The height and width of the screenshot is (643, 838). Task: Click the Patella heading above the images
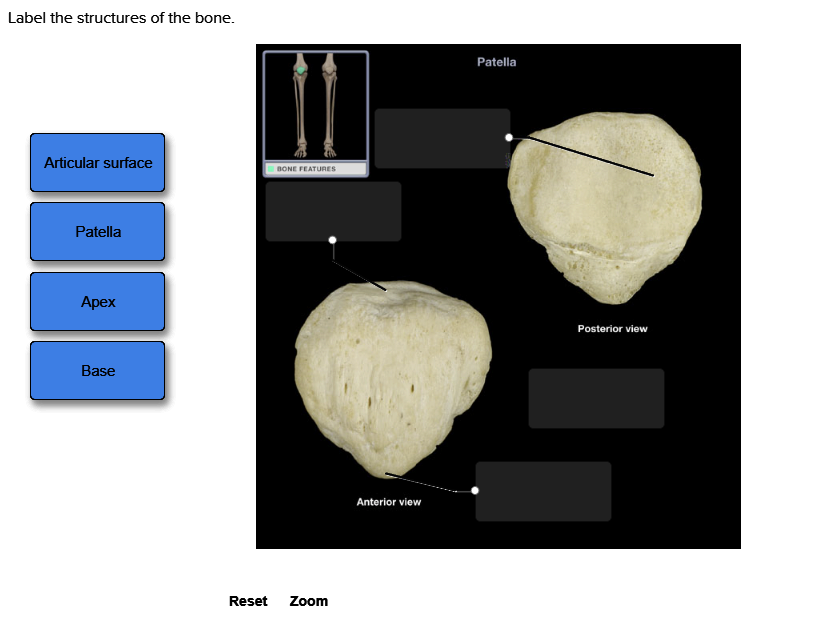tap(496, 61)
